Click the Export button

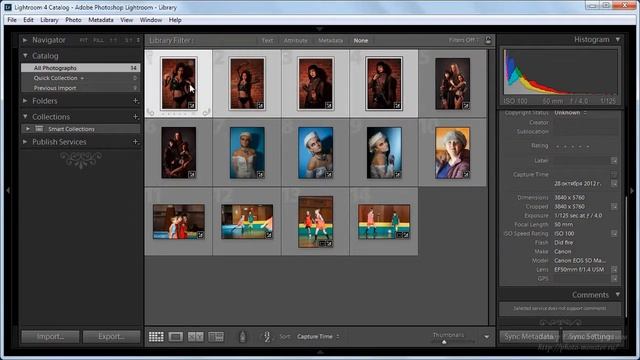[x=111, y=337]
